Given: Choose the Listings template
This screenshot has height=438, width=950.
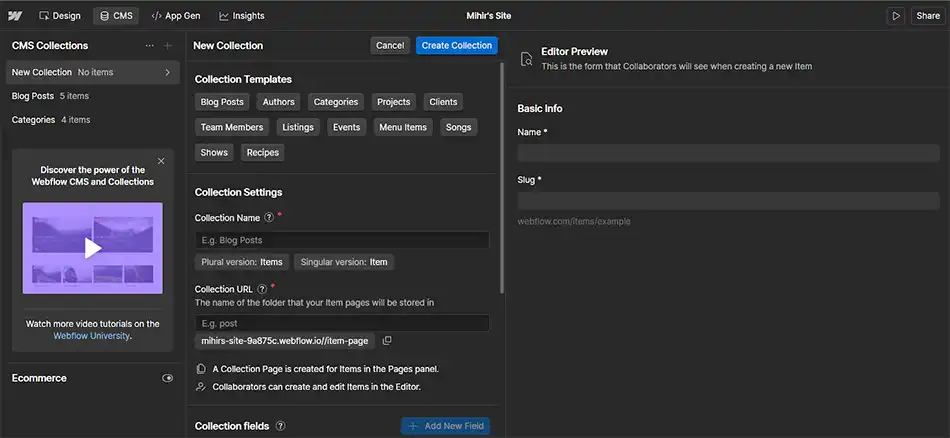Looking at the screenshot, I should [298, 127].
